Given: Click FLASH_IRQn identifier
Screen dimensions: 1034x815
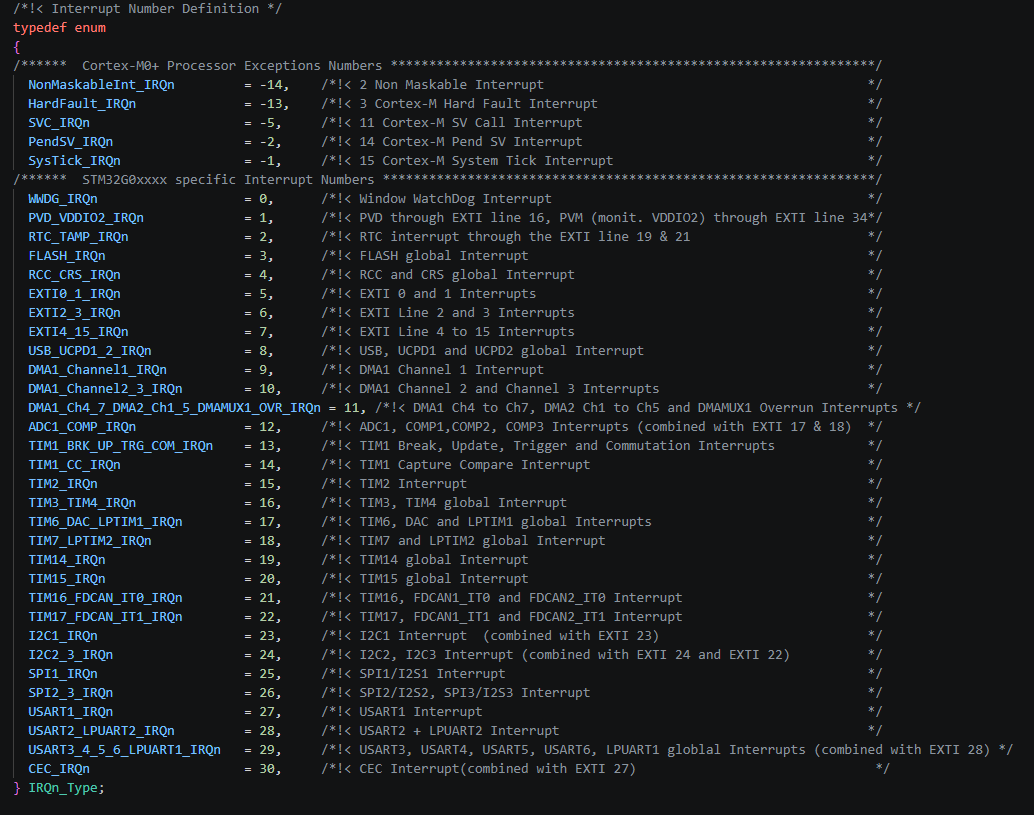Looking at the screenshot, I should (x=67, y=257).
